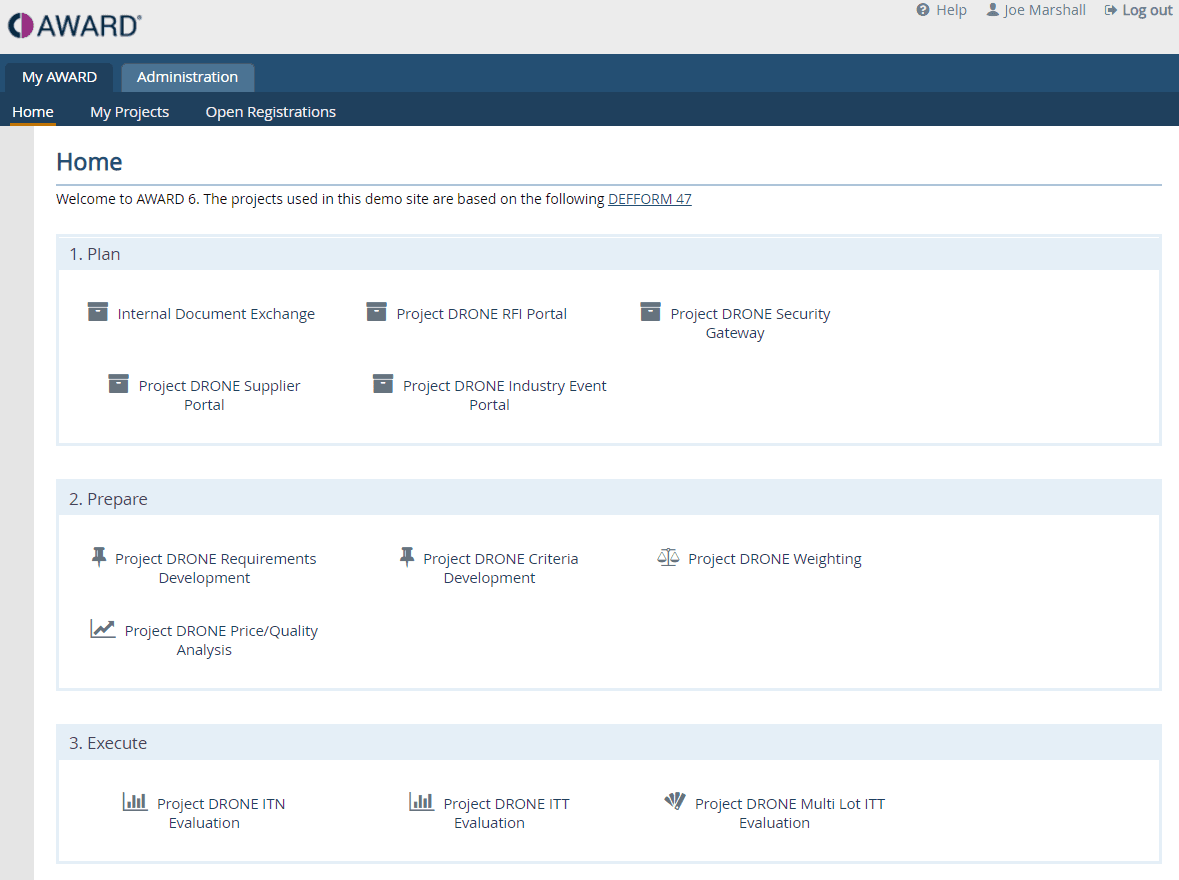Click the balance scales icon for DRONE Weighting

[x=667, y=557]
